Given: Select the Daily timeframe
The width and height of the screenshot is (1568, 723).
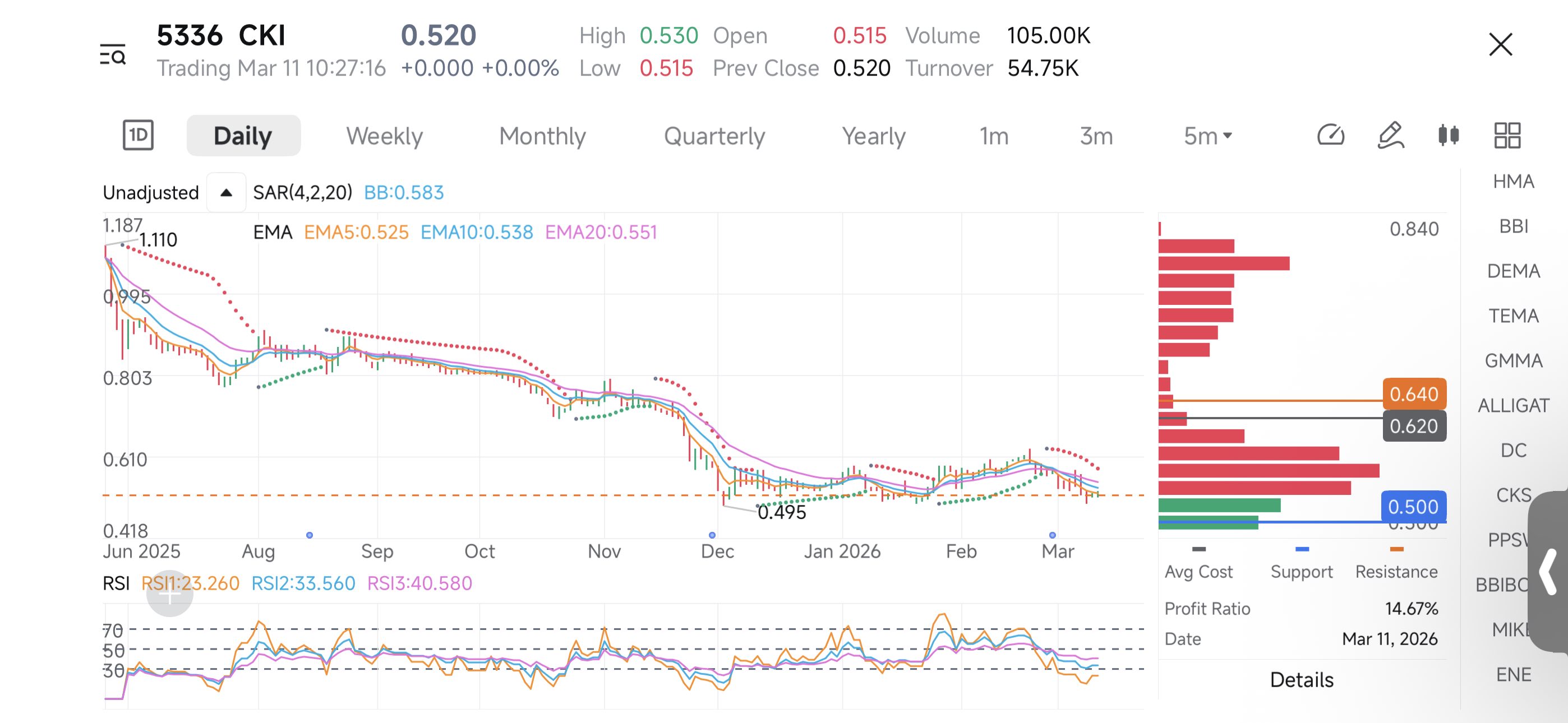Looking at the screenshot, I should pos(243,136).
